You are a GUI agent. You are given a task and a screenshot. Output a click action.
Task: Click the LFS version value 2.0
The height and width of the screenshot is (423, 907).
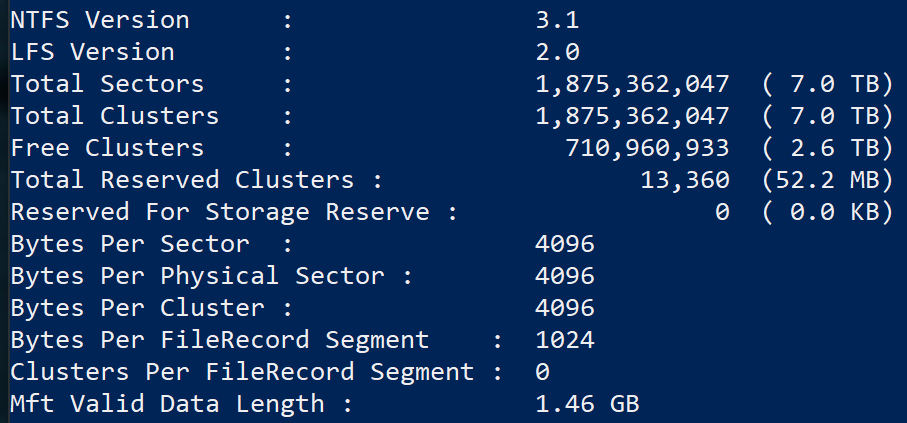[x=558, y=51]
